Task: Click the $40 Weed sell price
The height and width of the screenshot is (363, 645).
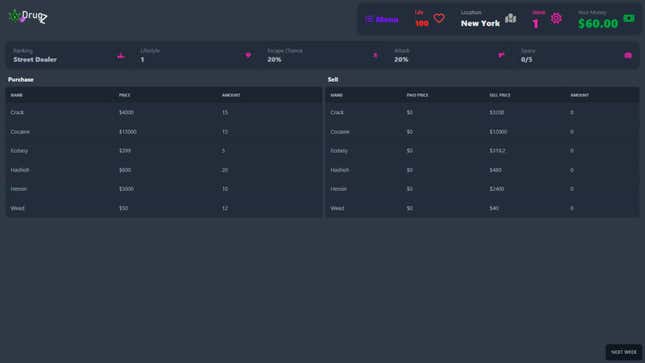Action: click(x=494, y=208)
